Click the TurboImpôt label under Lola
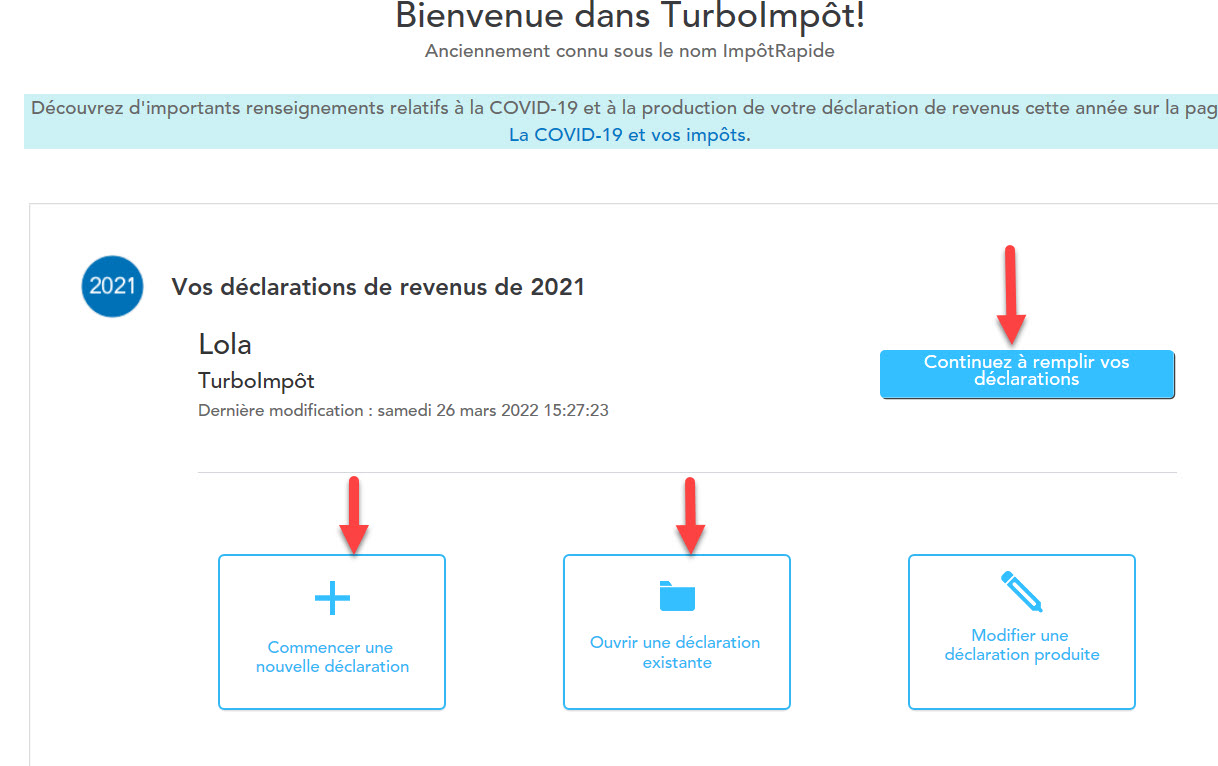 pyautogui.click(x=256, y=381)
